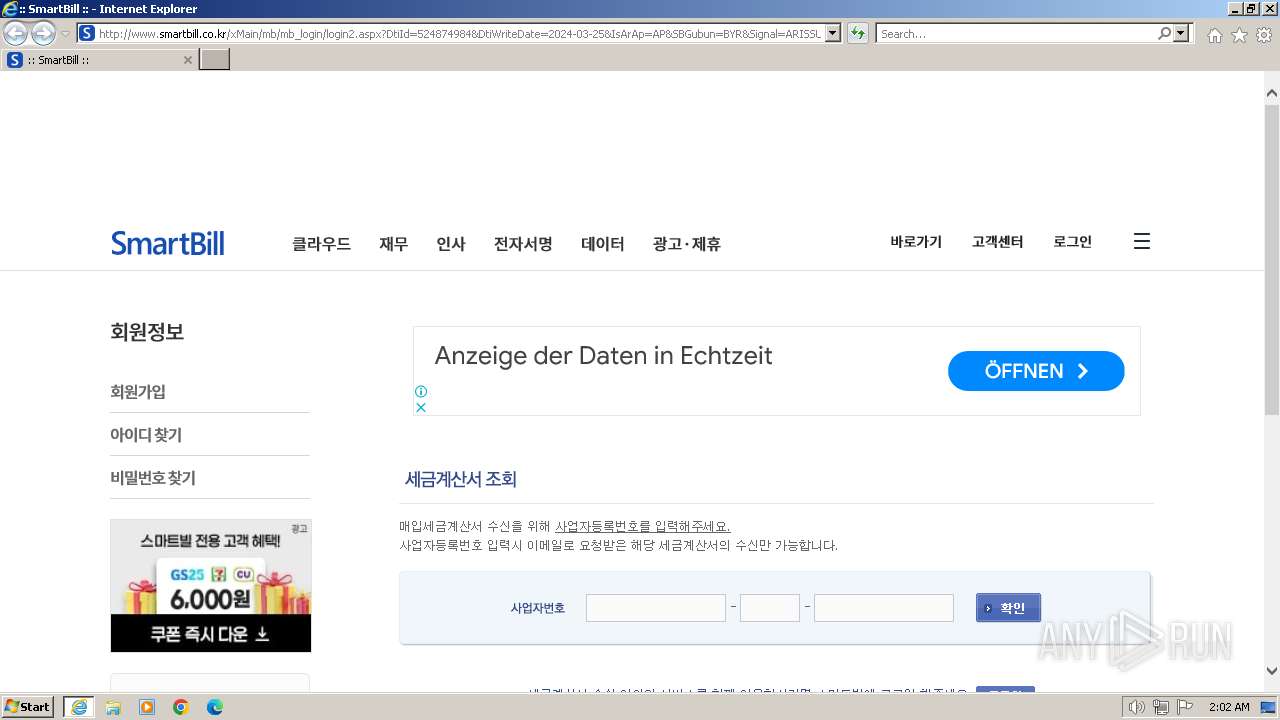Click the URL address field
This screenshot has width=1280, height=720.
click(x=460, y=33)
